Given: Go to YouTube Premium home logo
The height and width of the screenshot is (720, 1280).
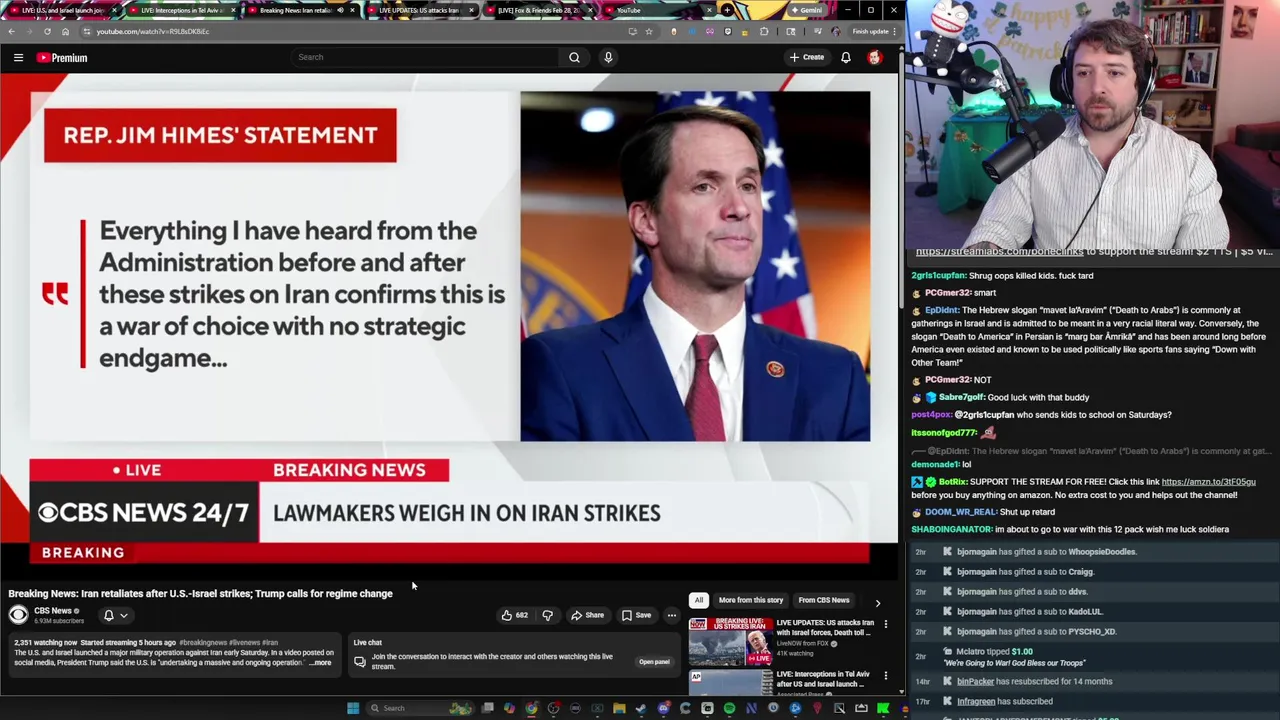Looking at the screenshot, I should [x=62, y=58].
